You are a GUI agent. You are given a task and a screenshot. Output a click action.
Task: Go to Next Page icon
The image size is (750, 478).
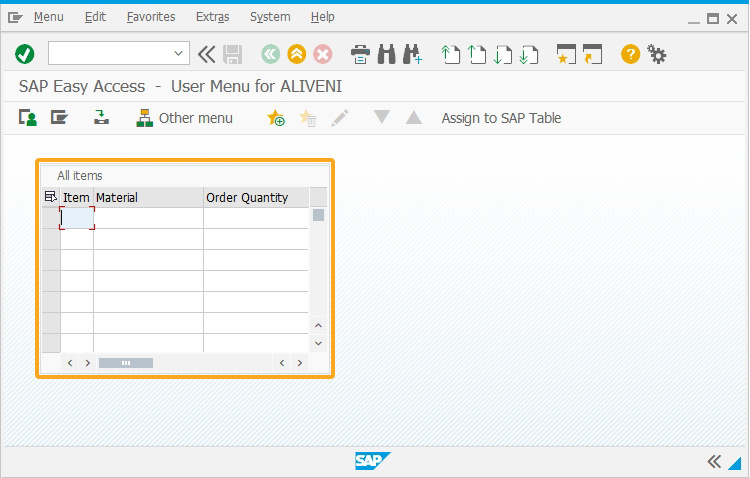click(503, 54)
